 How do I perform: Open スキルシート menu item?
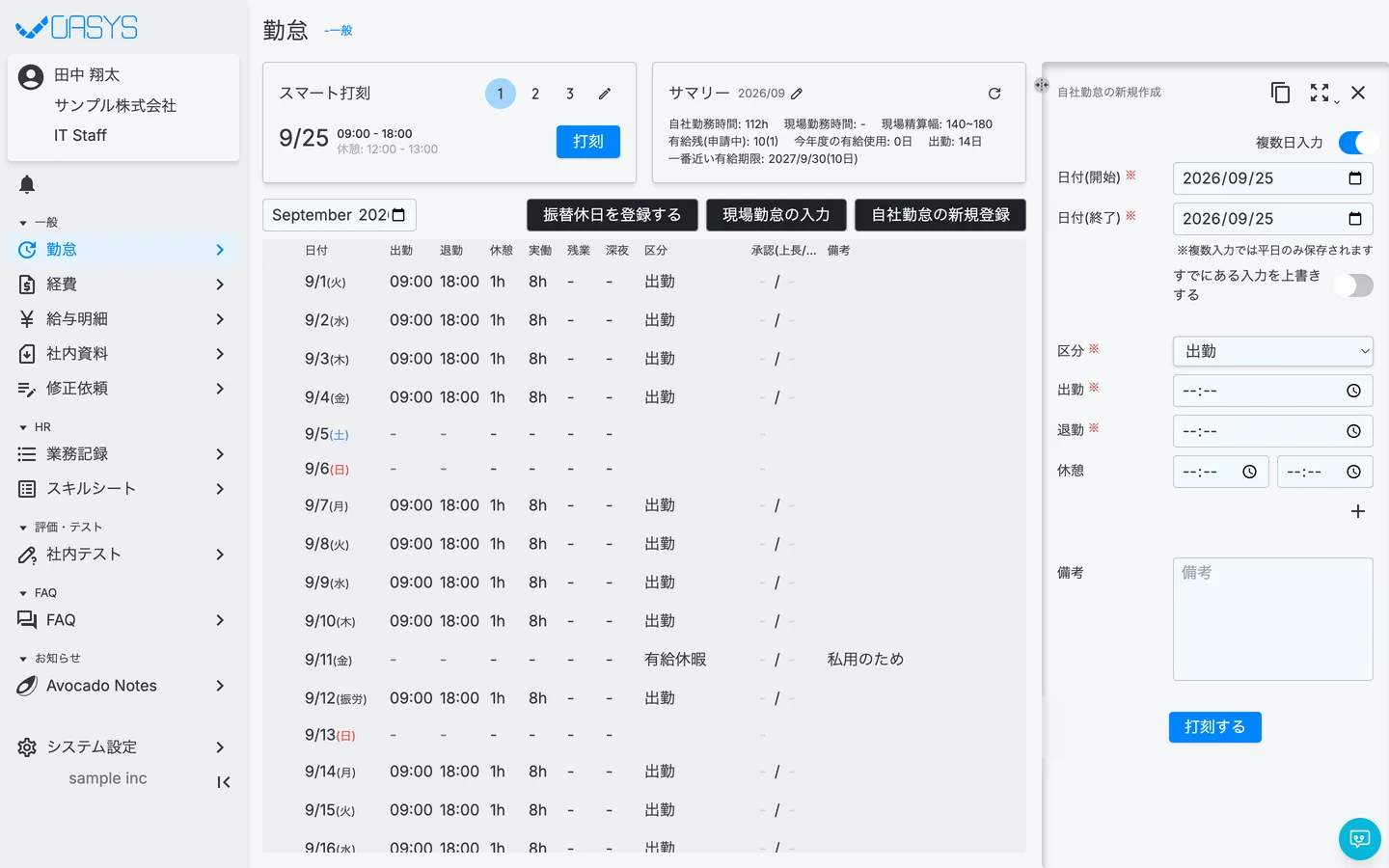[x=123, y=489]
